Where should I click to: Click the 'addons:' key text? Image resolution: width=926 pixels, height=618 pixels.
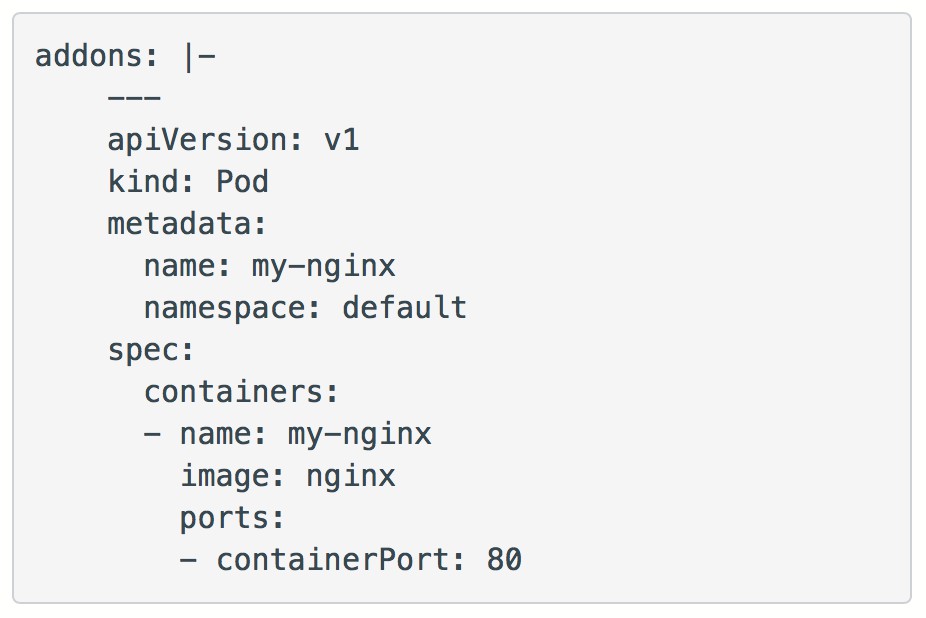point(97,56)
